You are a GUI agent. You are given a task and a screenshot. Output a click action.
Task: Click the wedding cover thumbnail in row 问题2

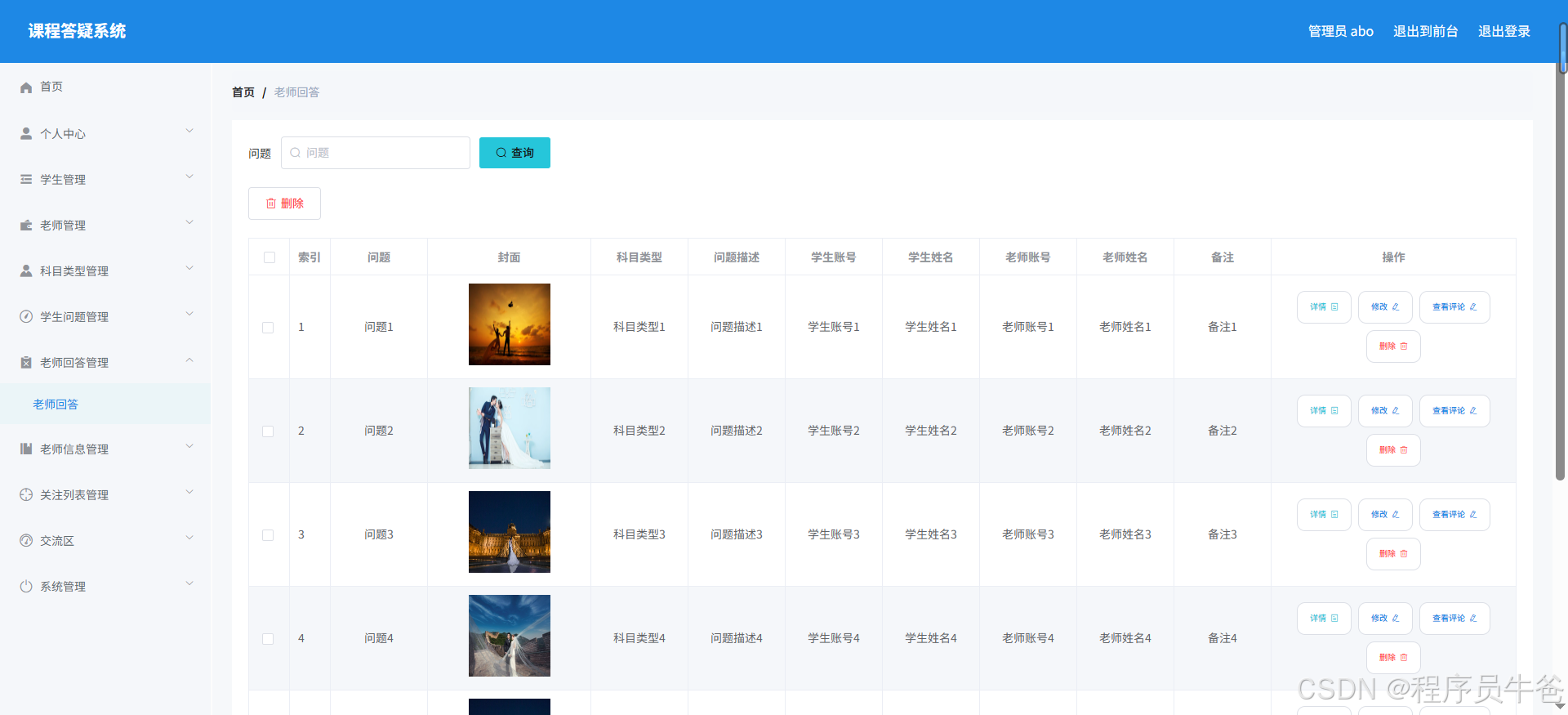(x=510, y=428)
